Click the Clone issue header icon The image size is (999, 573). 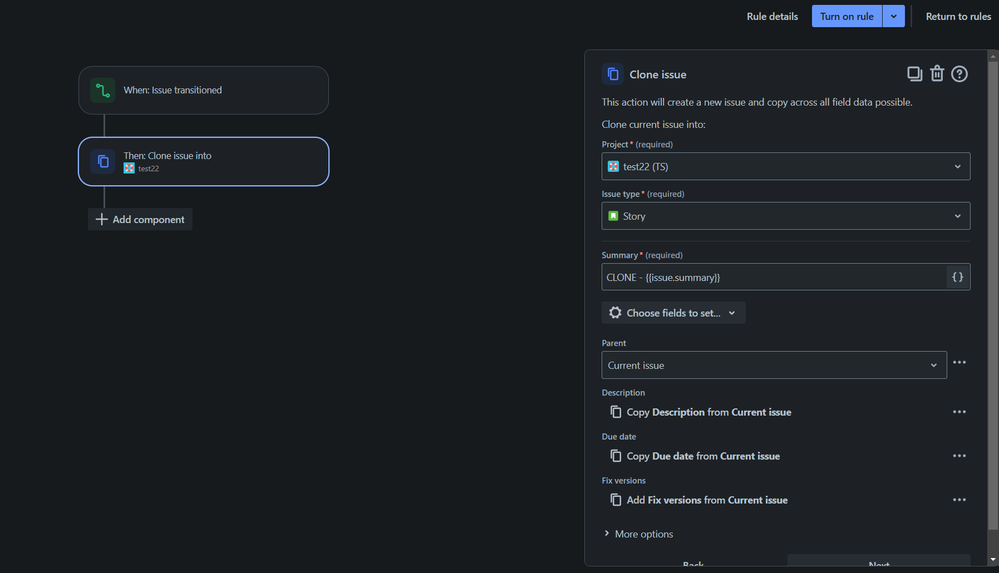612,74
